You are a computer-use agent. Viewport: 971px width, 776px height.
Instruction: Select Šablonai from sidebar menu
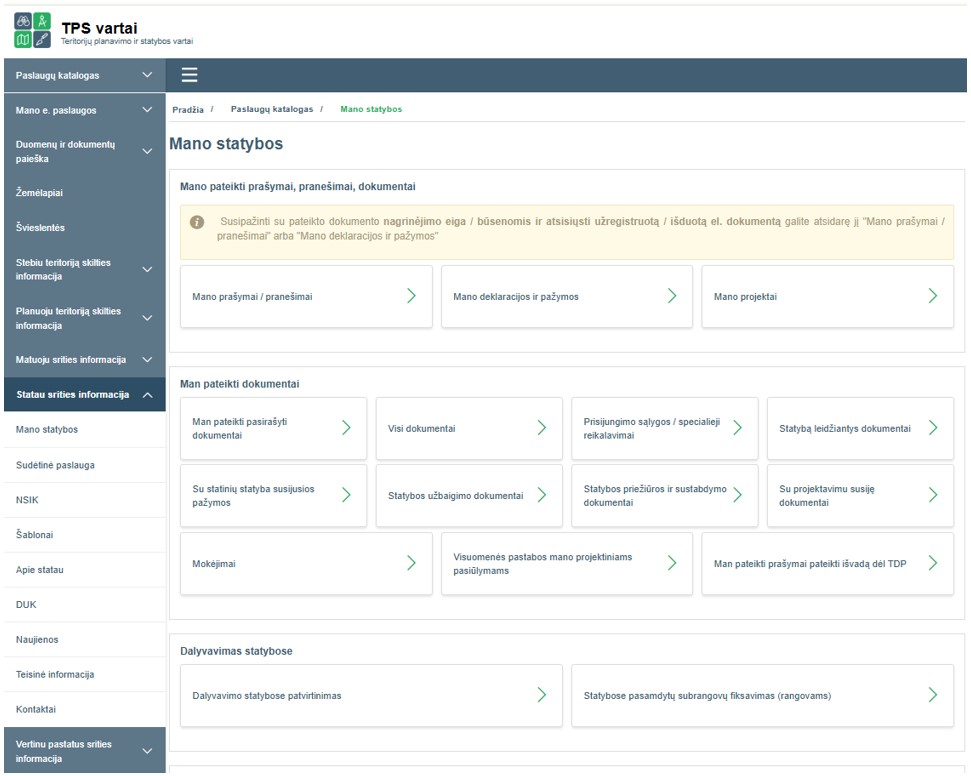click(35, 535)
